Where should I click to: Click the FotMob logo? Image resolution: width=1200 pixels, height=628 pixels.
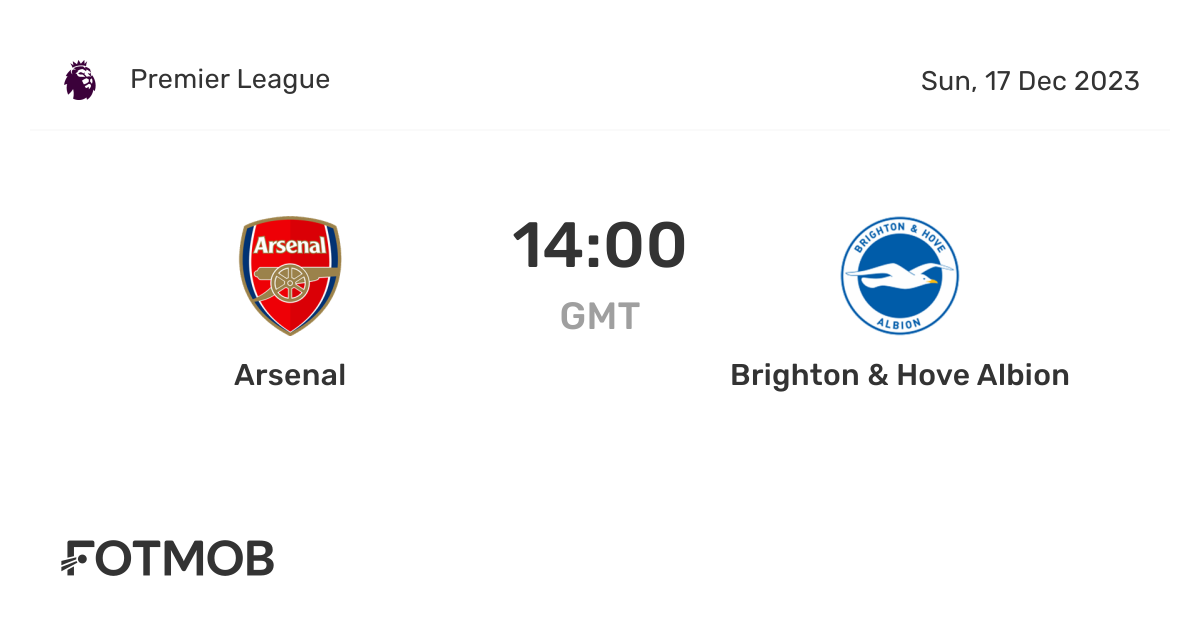tap(168, 559)
